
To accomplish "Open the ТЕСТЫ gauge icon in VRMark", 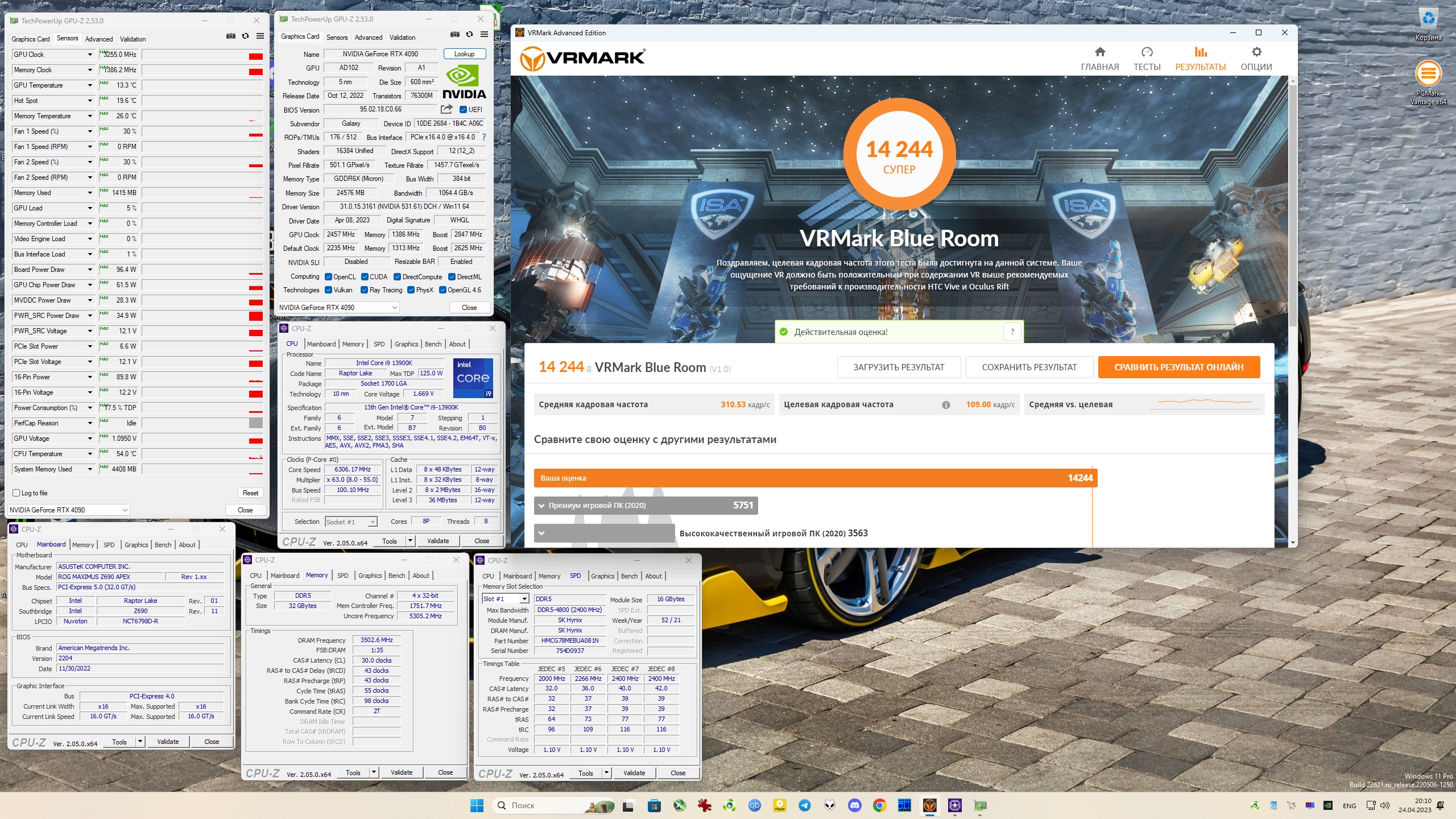I will pyautogui.click(x=1147, y=52).
